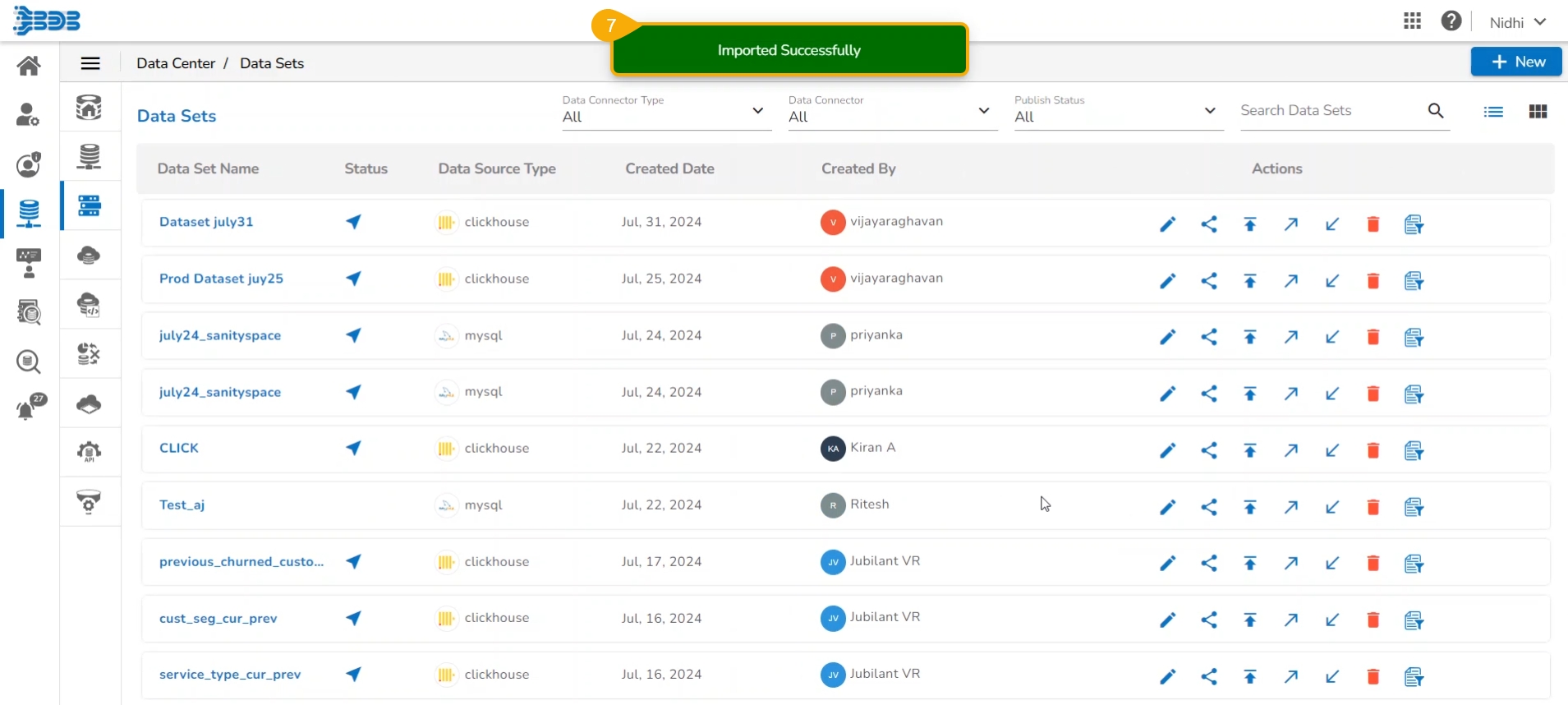Click the help question mark icon
Image resolution: width=1568 pixels, height=705 pixels.
coord(1451,21)
